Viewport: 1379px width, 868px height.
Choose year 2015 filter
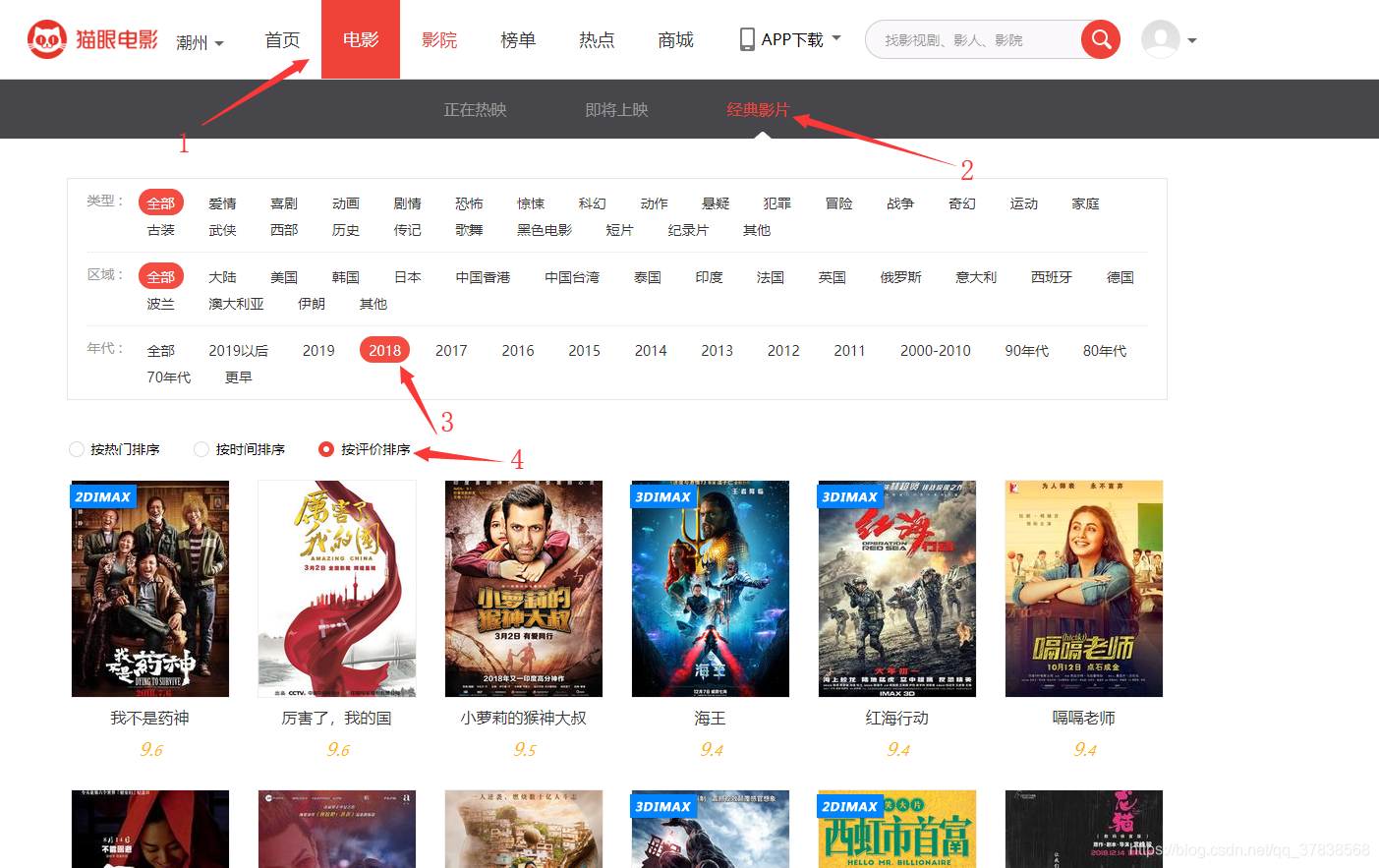click(584, 350)
